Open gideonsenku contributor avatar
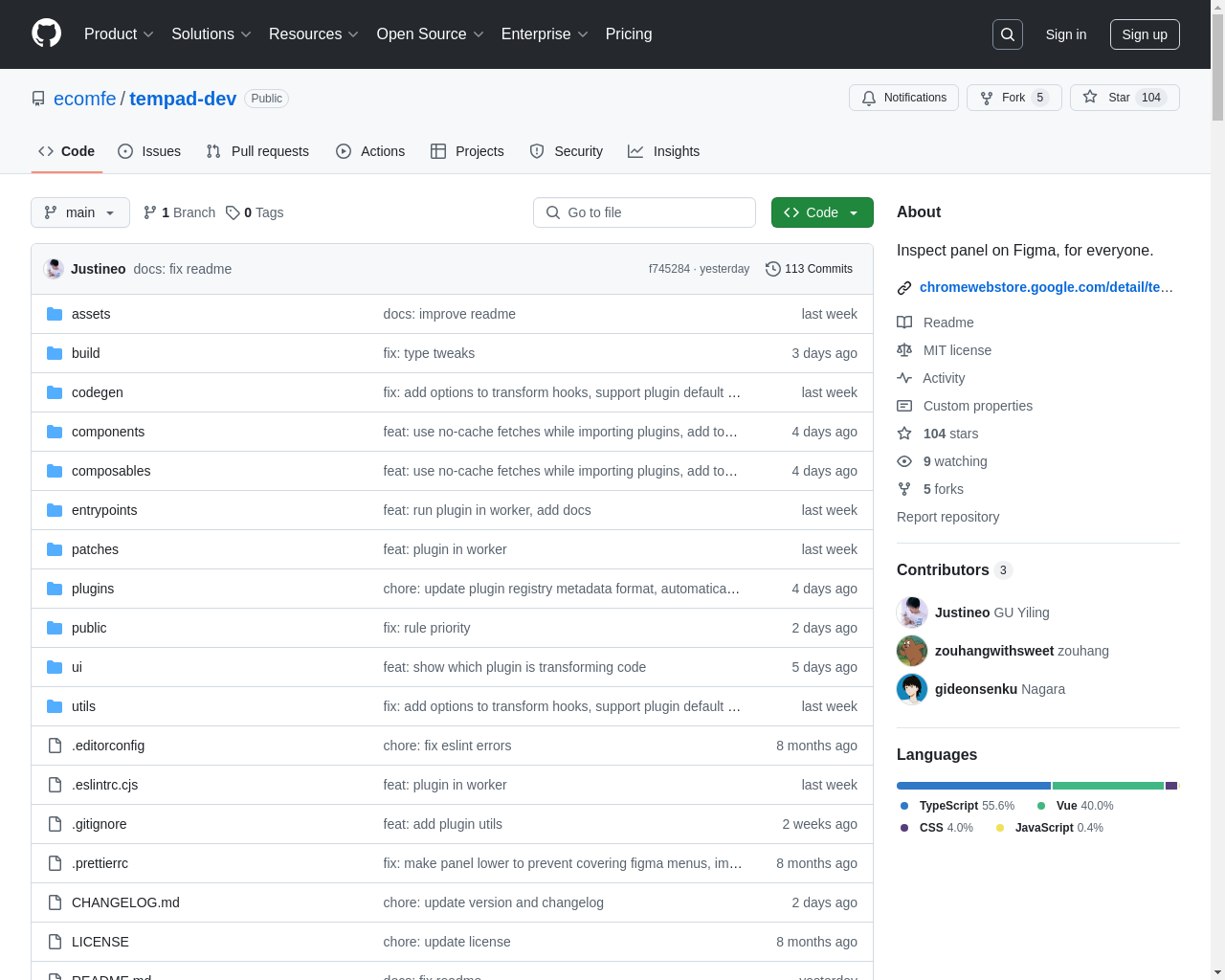1225x980 pixels. pos(912,689)
